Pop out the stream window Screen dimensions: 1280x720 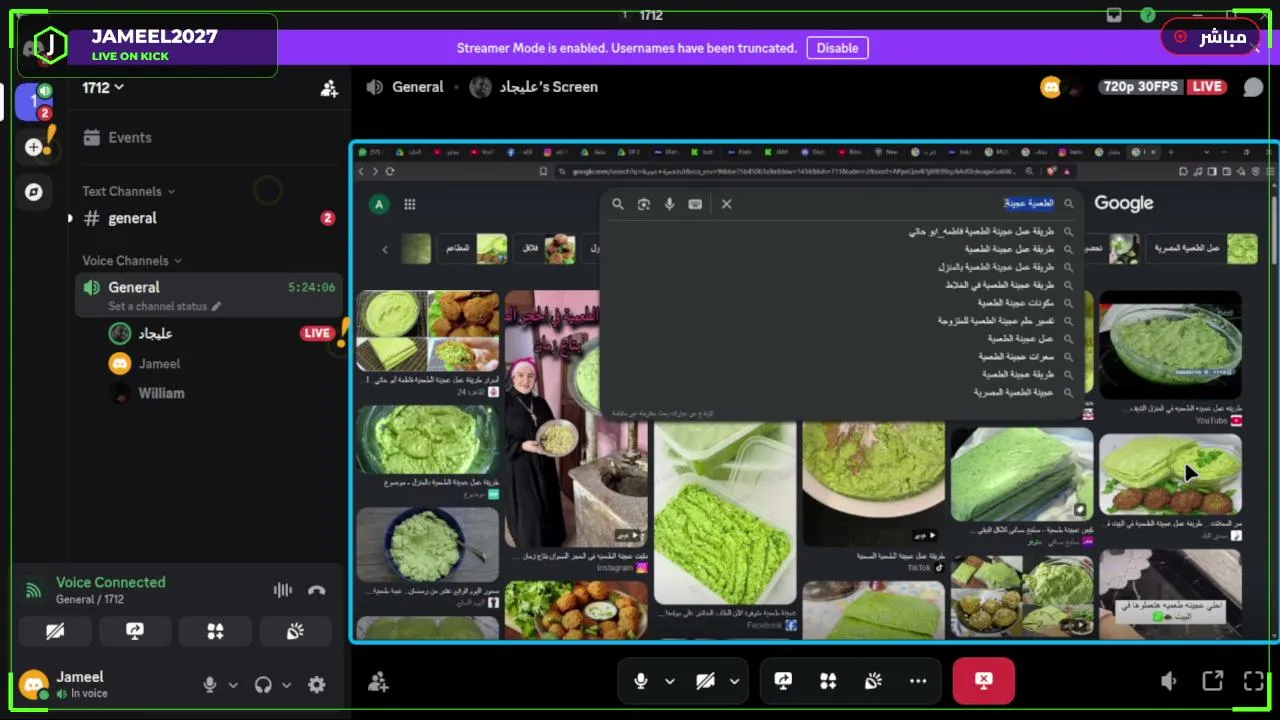coord(1212,682)
